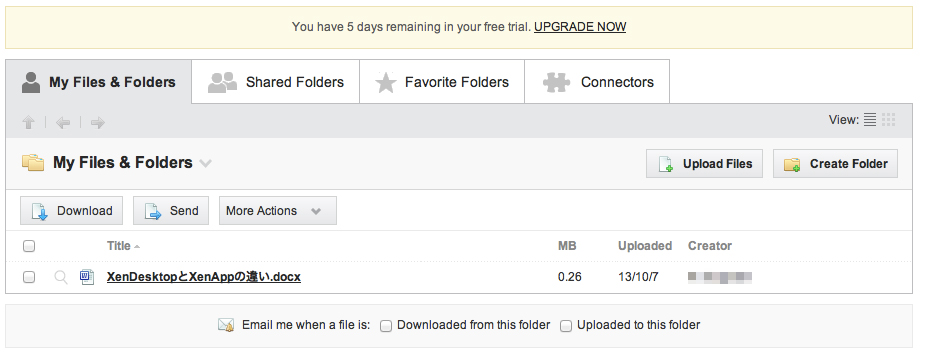926x361 pixels.
Task: Switch to grid view icon
Action: click(x=888, y=119)
